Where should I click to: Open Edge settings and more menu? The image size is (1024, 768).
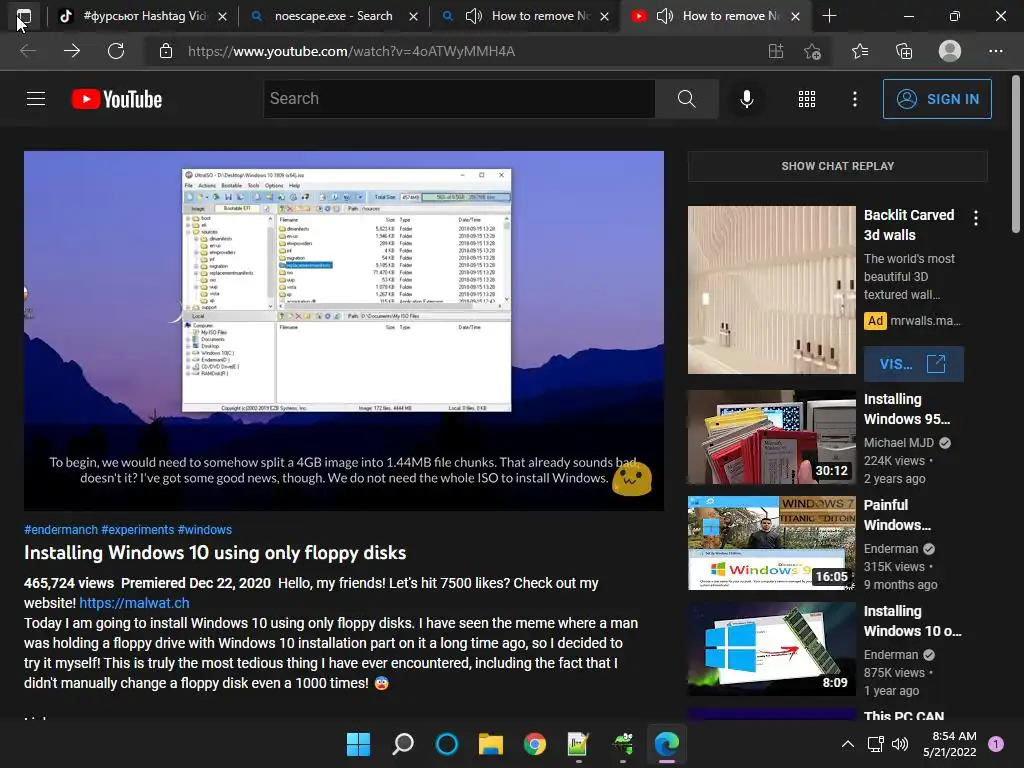coord(995,51)
